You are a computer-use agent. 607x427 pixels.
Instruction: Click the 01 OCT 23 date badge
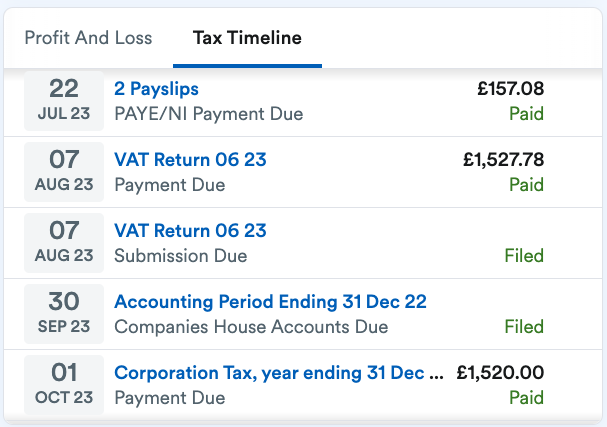(x=64, y=385)
